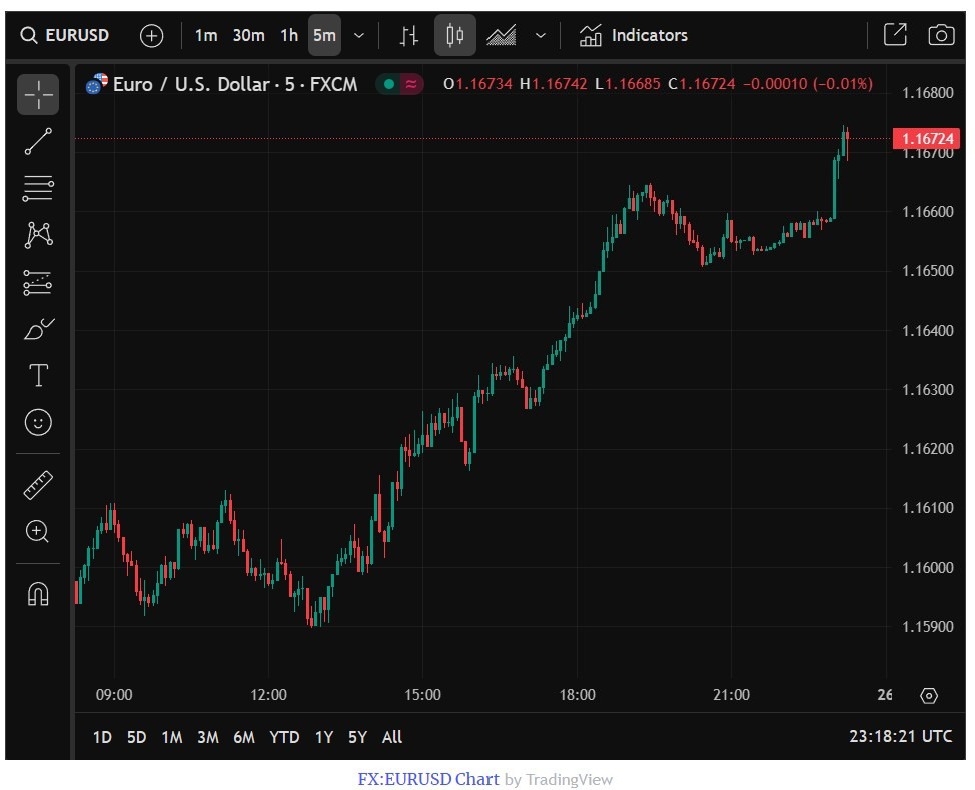The image size is (975, 790).
Task: Toggle the magnet snap mode
Action: pos(38,594)
